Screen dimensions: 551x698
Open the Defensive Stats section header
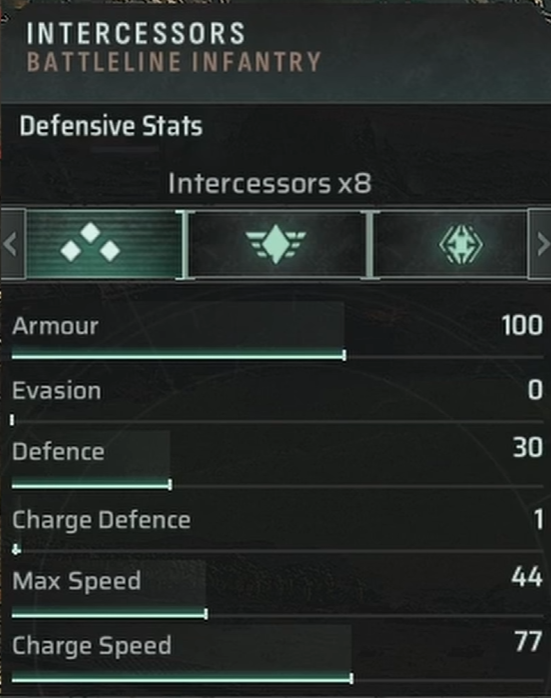pyautogui.click(x=111, y=126)
